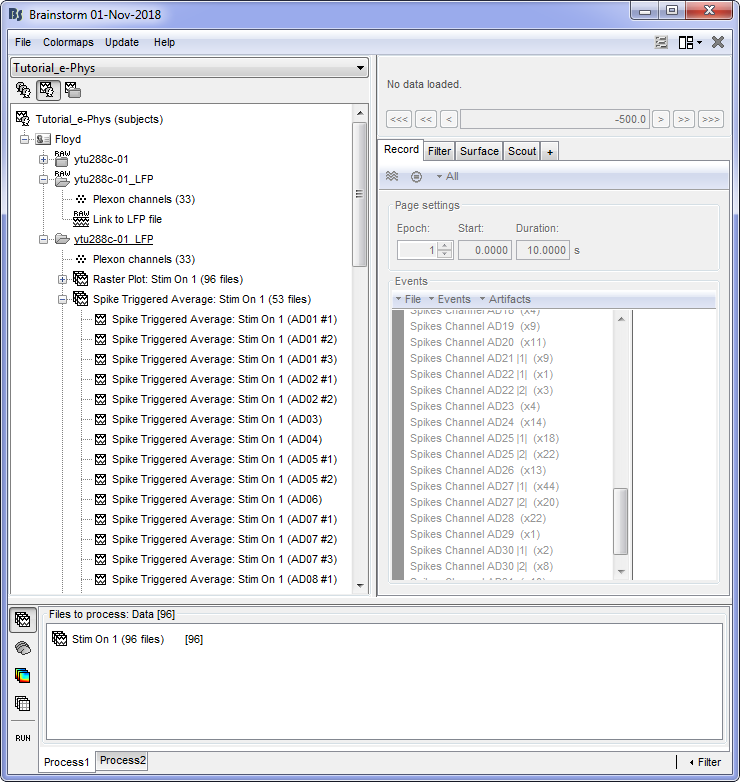The image size is (740, 782).
Task: Switch to anatomy view in database explorer
Action: click(x=23, y=90)
